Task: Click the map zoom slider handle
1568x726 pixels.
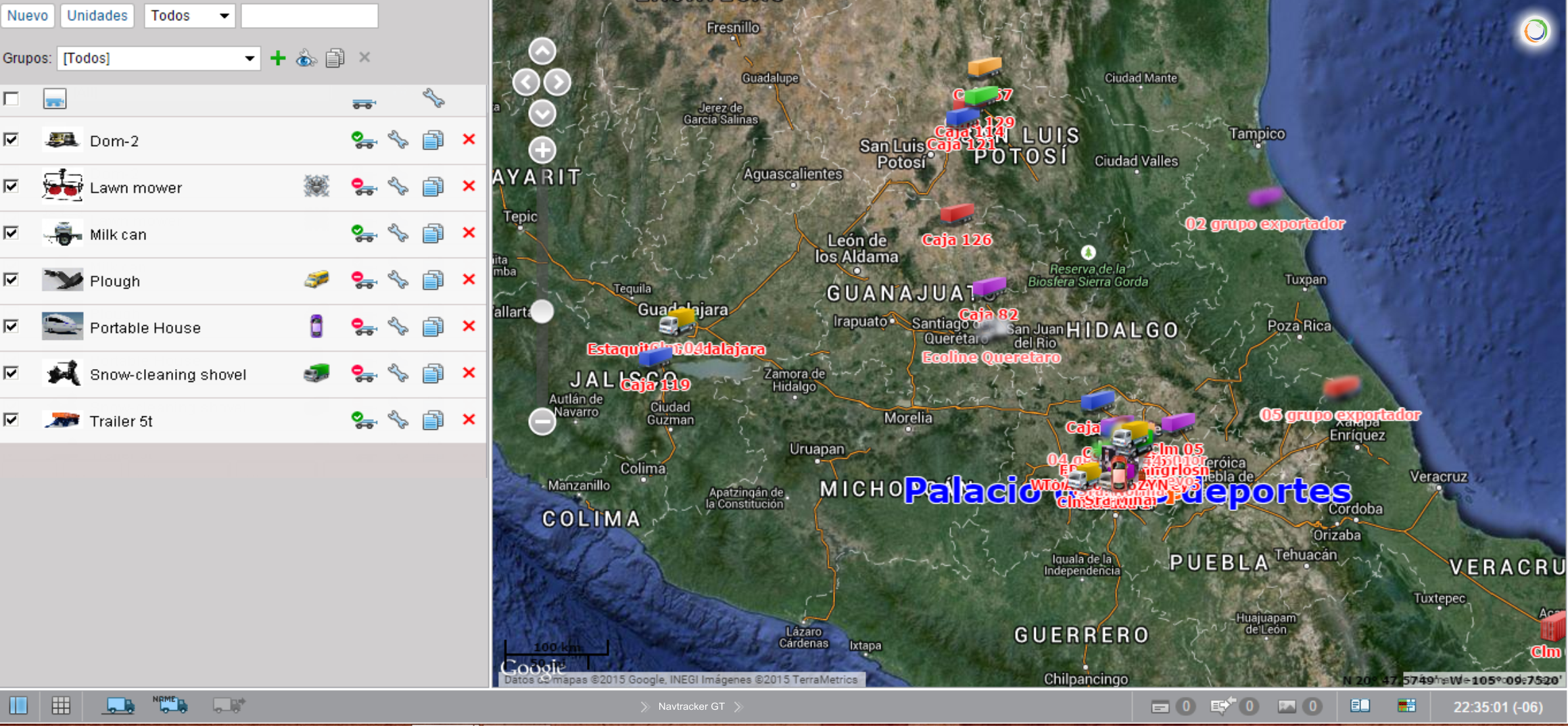Action: [542, 312]
